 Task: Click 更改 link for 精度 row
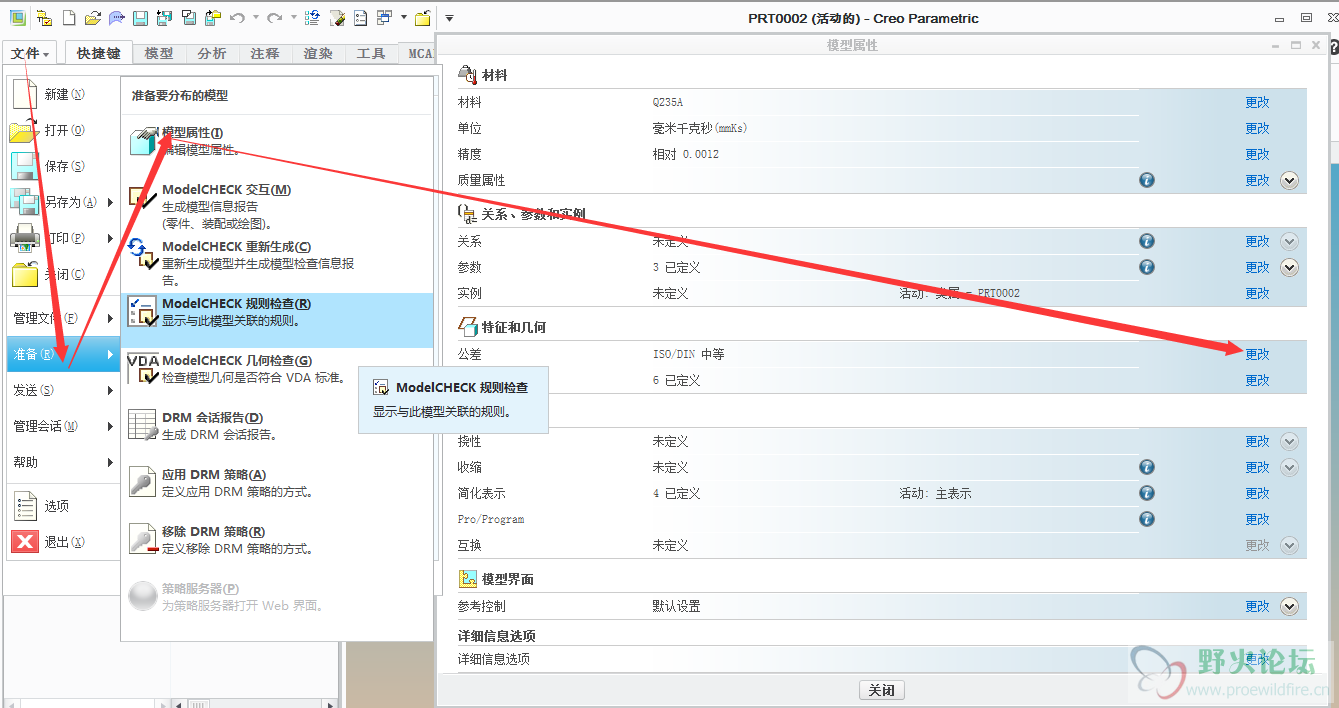tap(1257, 154)
